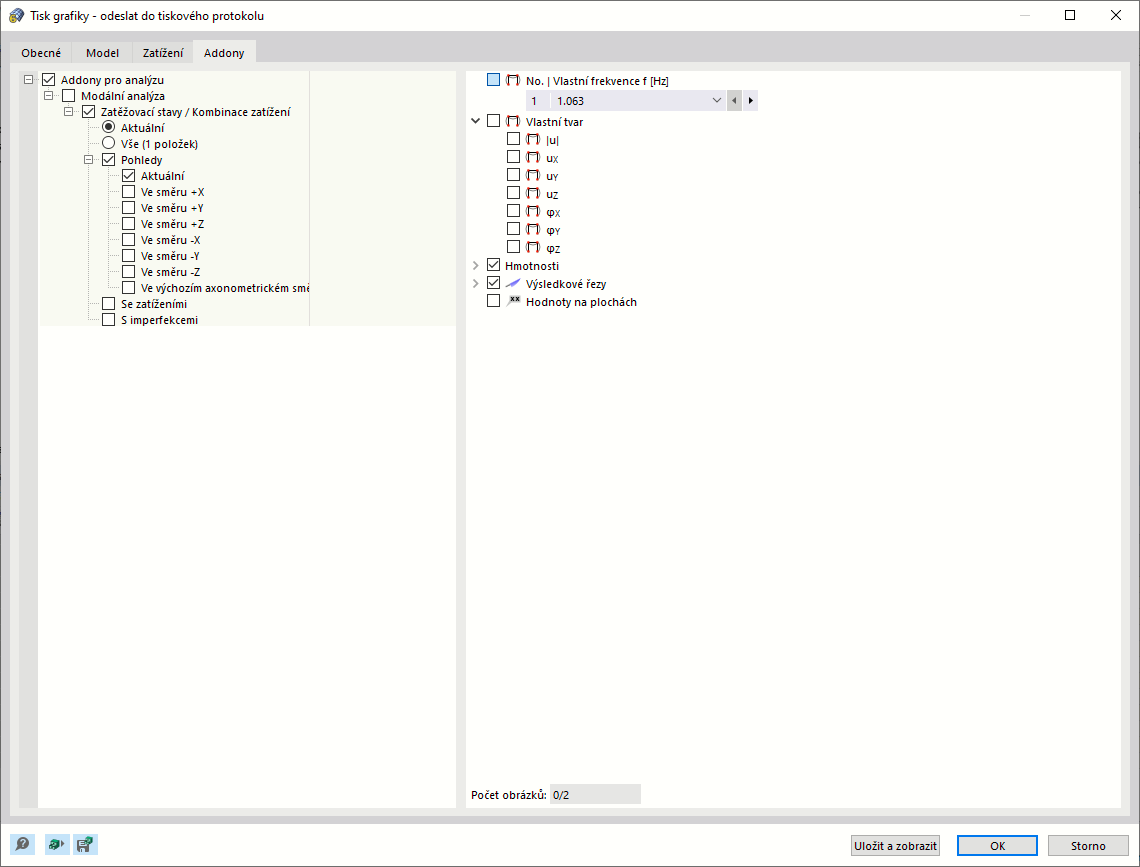This screenshot has width=1140, height=867.
Task: Collapse Zatěžovací stavy / Kombinace zatížení node
Action: click(x=68, y=111)
